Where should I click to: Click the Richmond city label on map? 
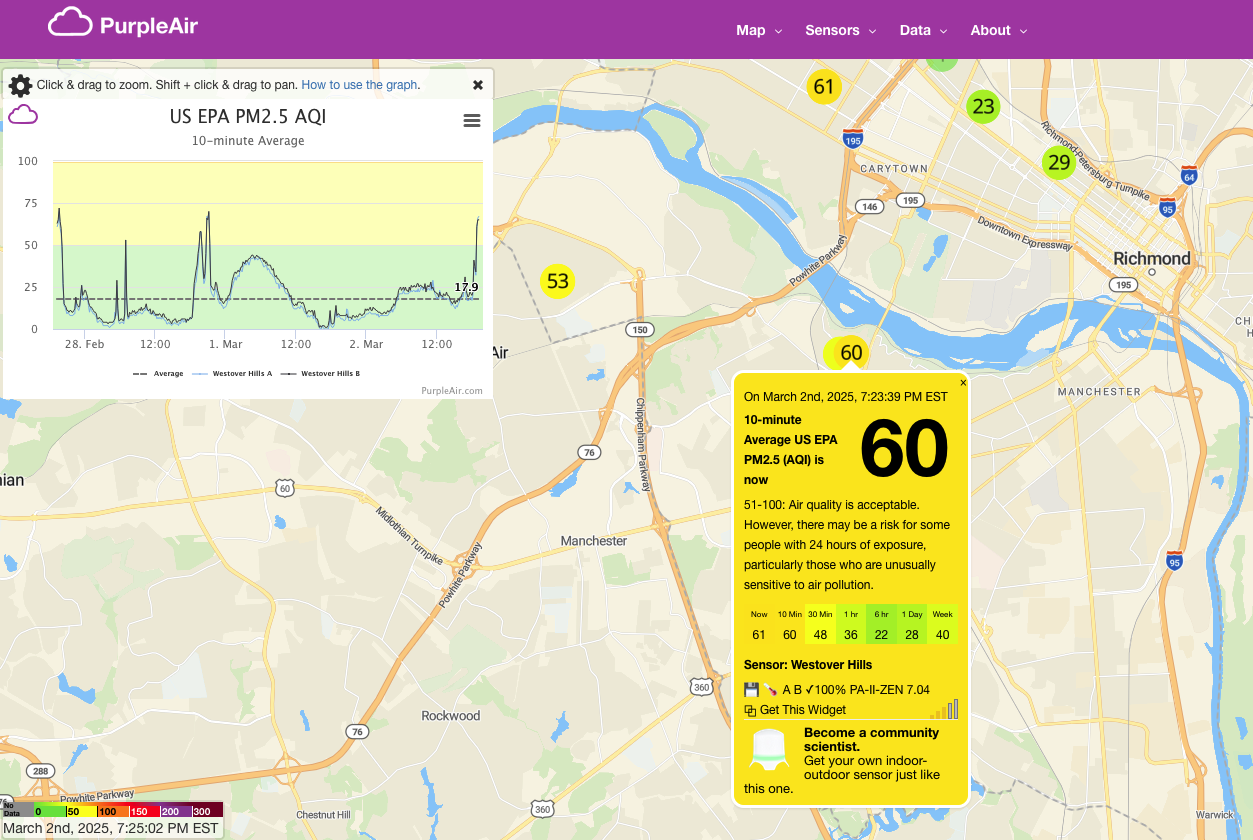[x=1152, y=258]
